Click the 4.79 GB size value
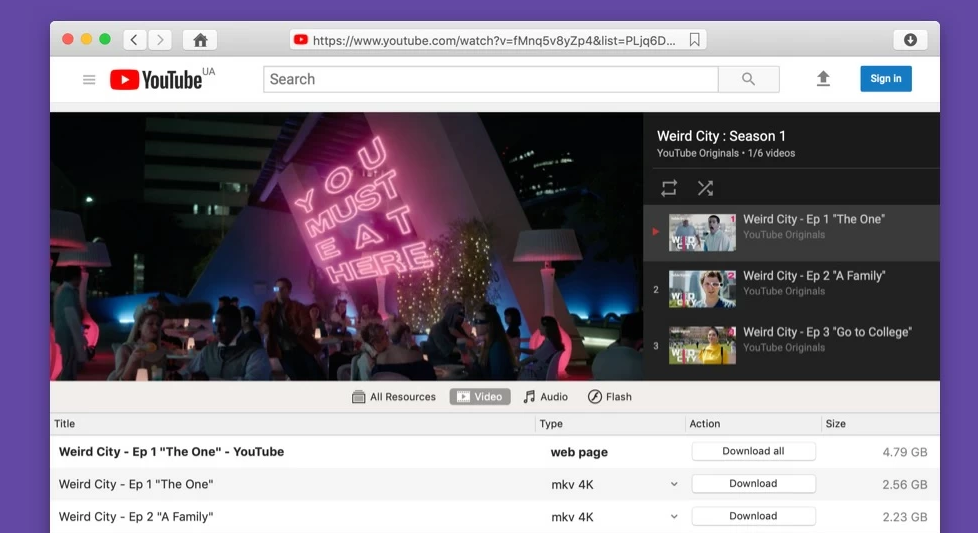978x533 pixels. (x=904, y=452)
